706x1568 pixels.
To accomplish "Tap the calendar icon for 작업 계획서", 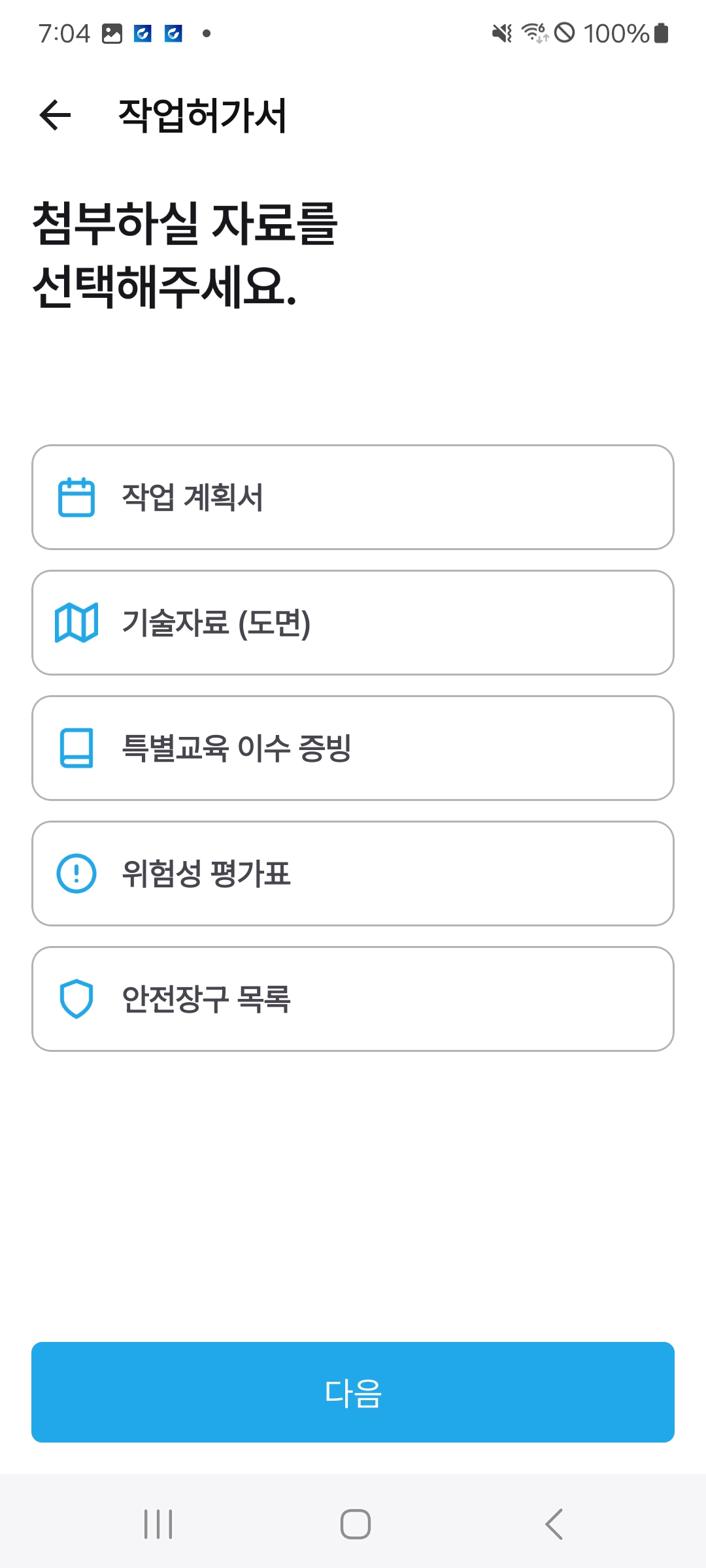I will 76,497.
